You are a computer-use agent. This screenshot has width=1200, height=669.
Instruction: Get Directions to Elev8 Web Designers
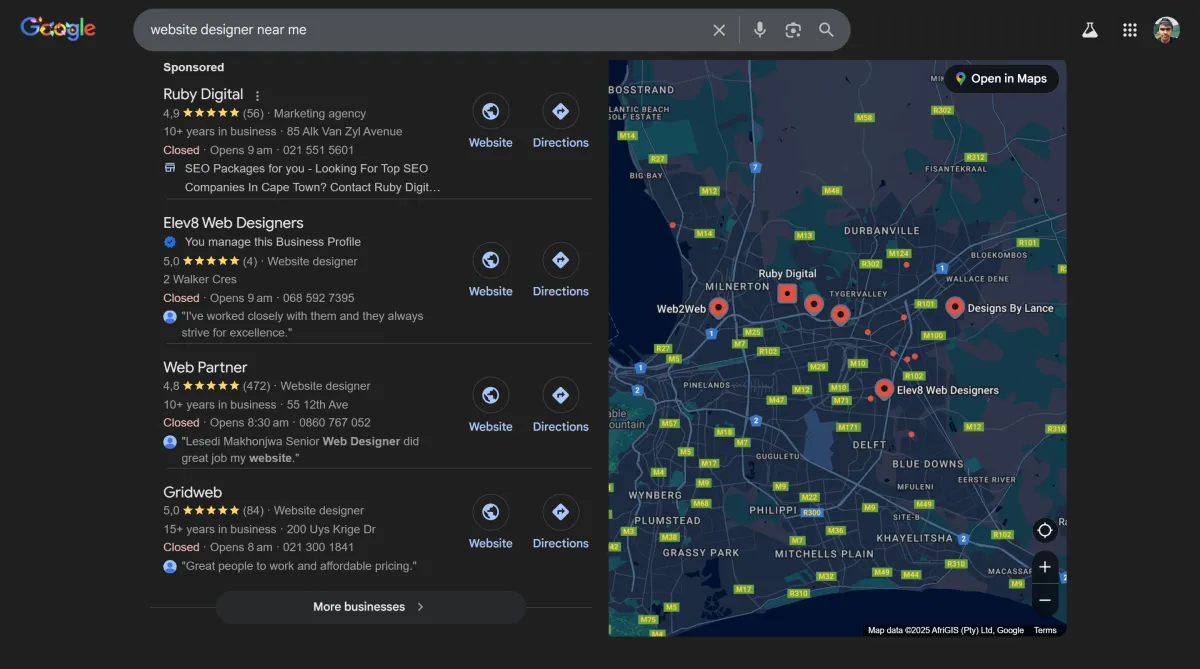pos(560,261)
